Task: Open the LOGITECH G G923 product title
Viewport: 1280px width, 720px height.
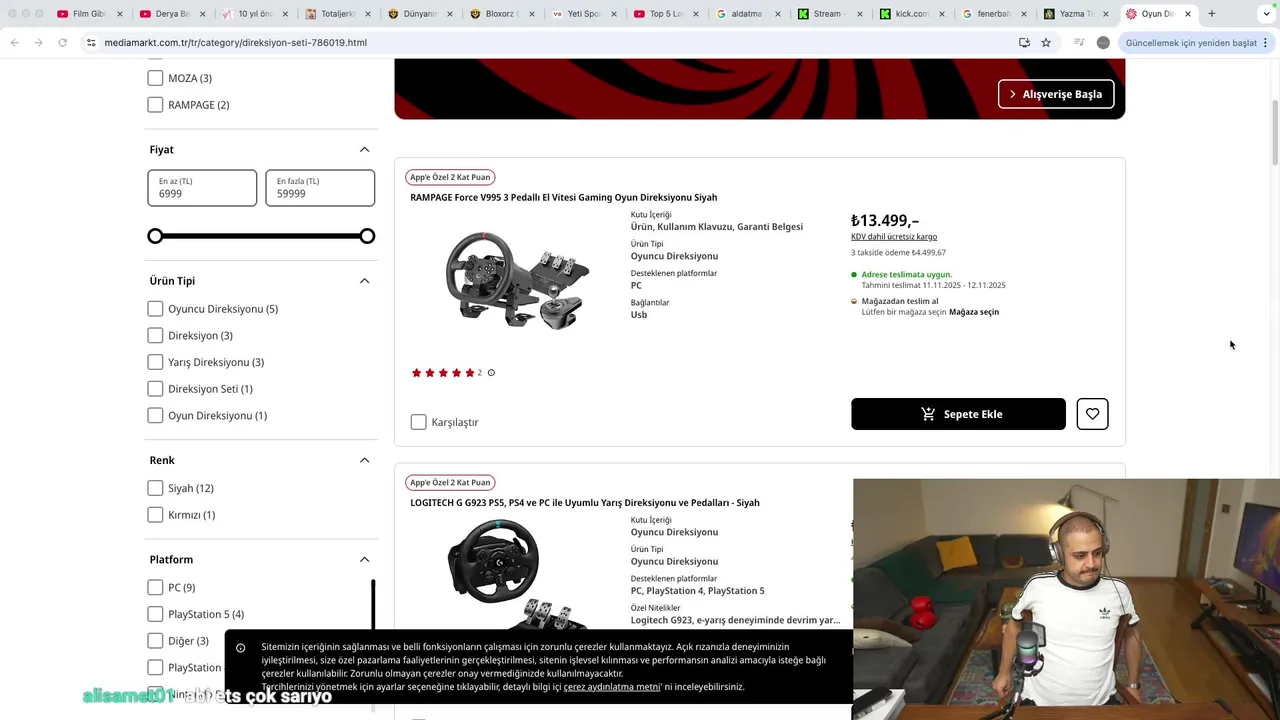Action: pos(585,503)
